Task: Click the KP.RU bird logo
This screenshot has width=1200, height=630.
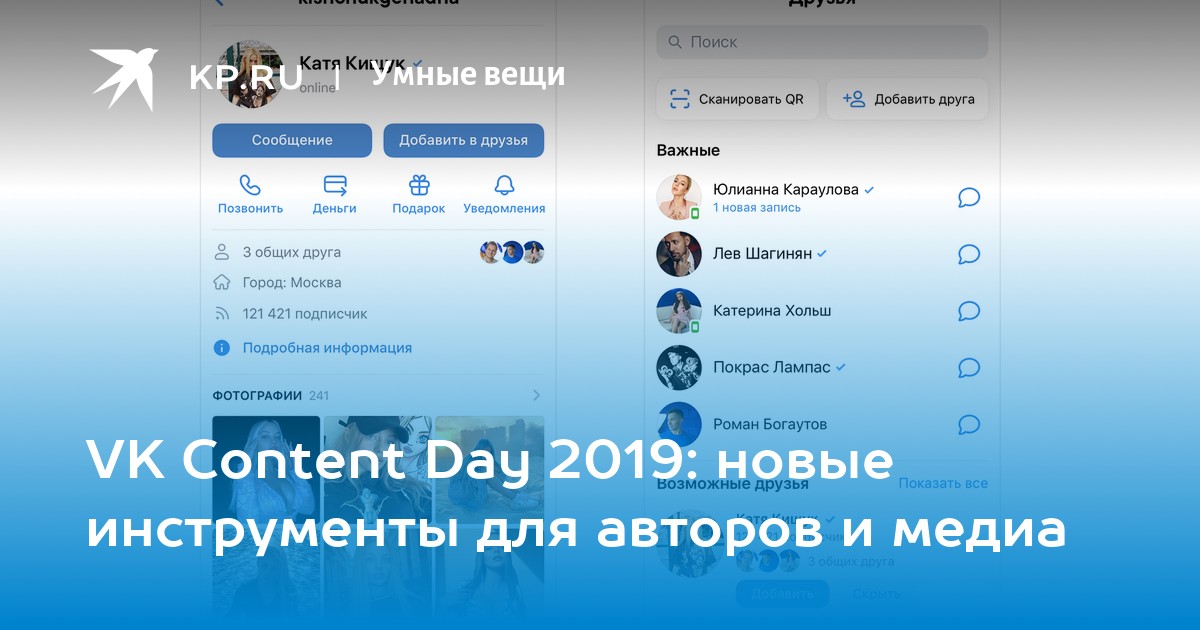Action: pyautogui.click(x=124, y=77)
